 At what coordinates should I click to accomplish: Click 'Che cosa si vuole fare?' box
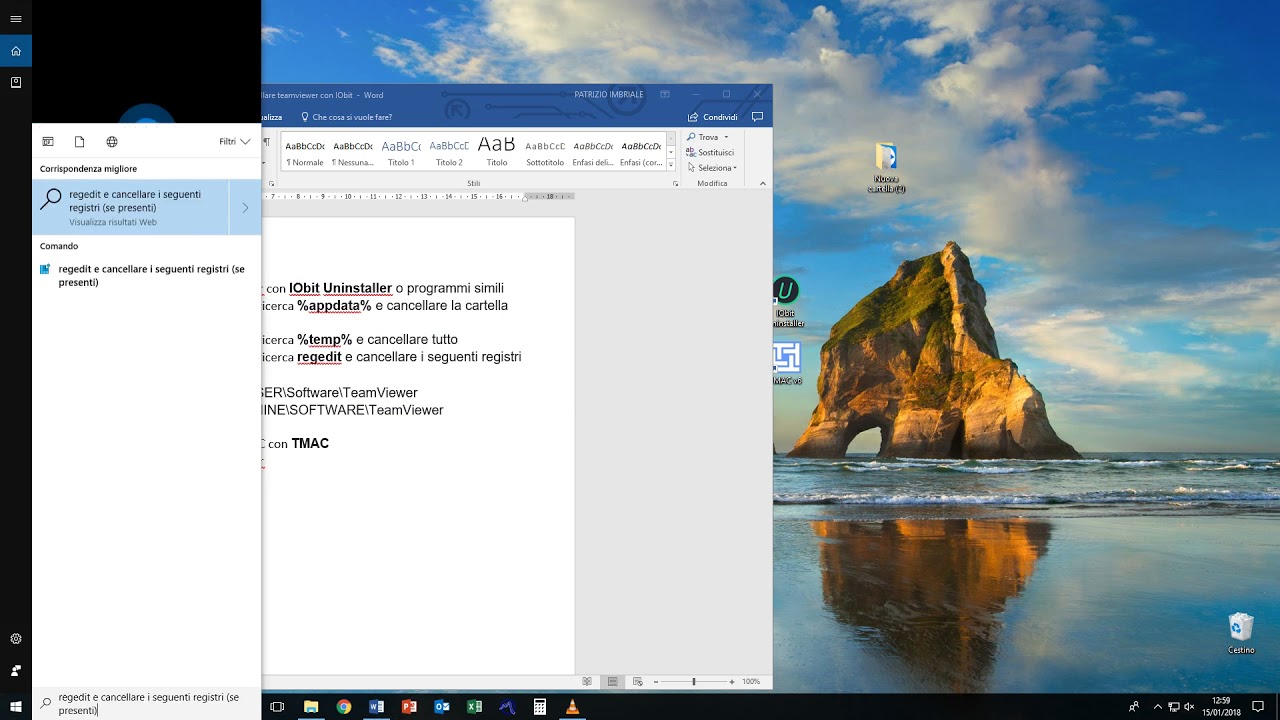point(346,117)
